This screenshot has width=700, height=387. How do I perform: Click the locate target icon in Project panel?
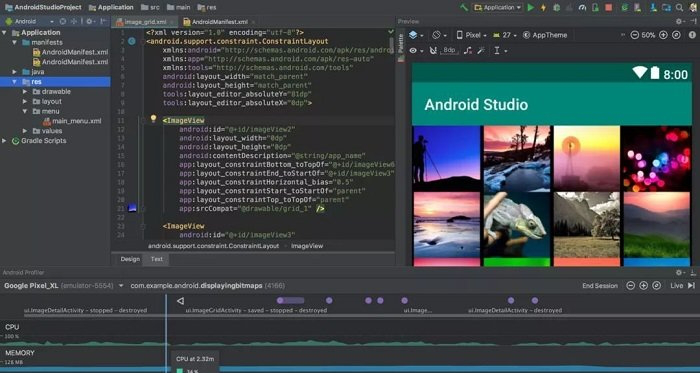(x=62, y=21)
